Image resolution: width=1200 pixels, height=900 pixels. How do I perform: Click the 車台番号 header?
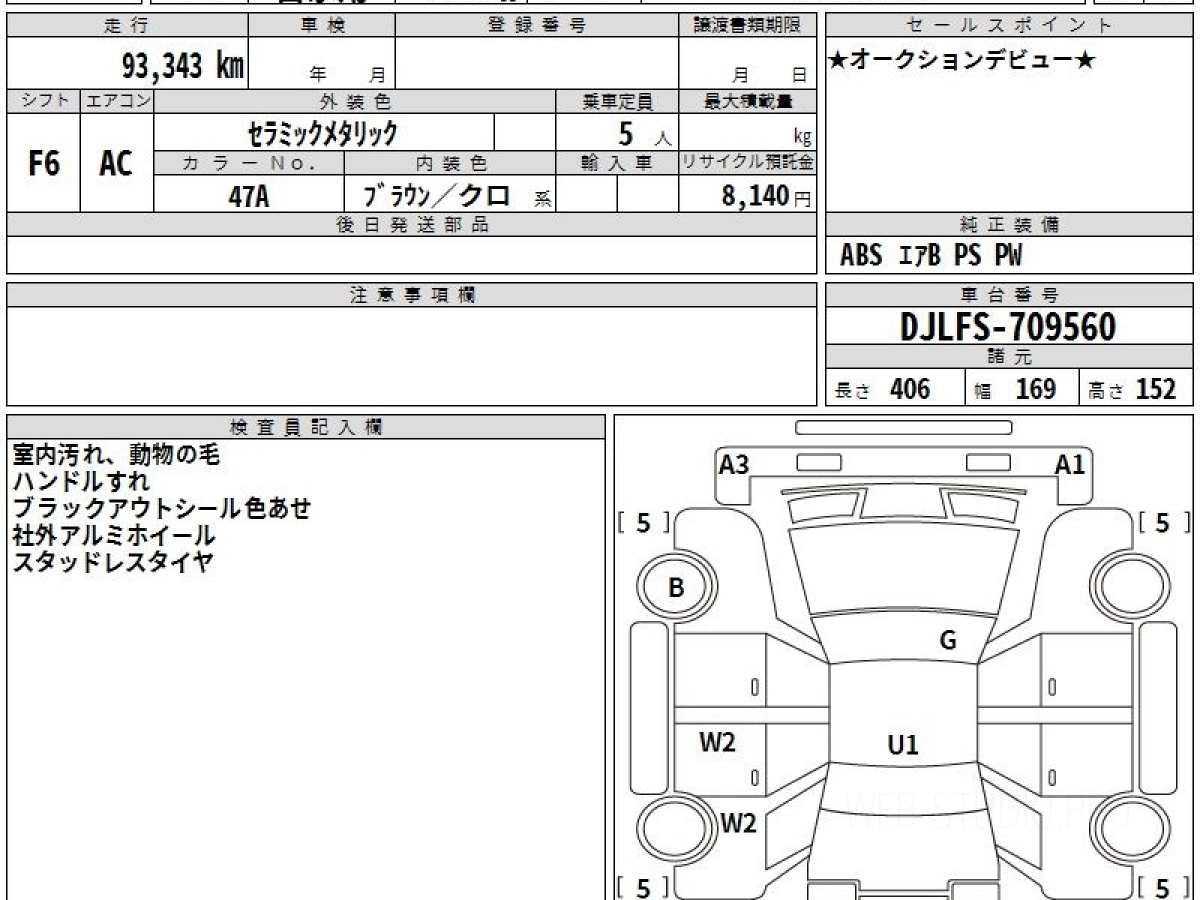click(1009, 295)
